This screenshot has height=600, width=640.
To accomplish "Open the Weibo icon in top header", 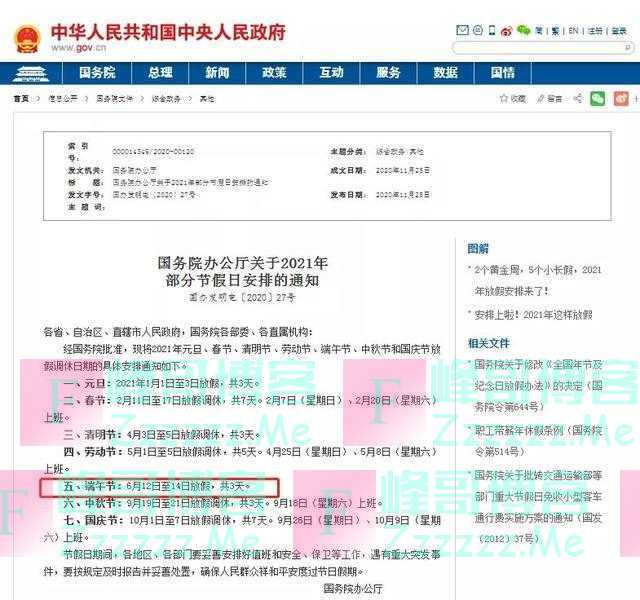I will click(x=505, y=31).
